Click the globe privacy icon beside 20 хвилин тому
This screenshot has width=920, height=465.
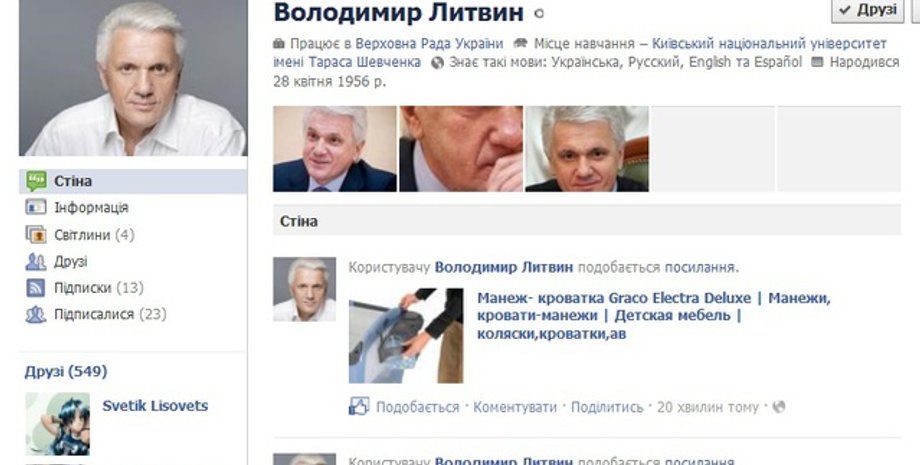pos(779,406)
